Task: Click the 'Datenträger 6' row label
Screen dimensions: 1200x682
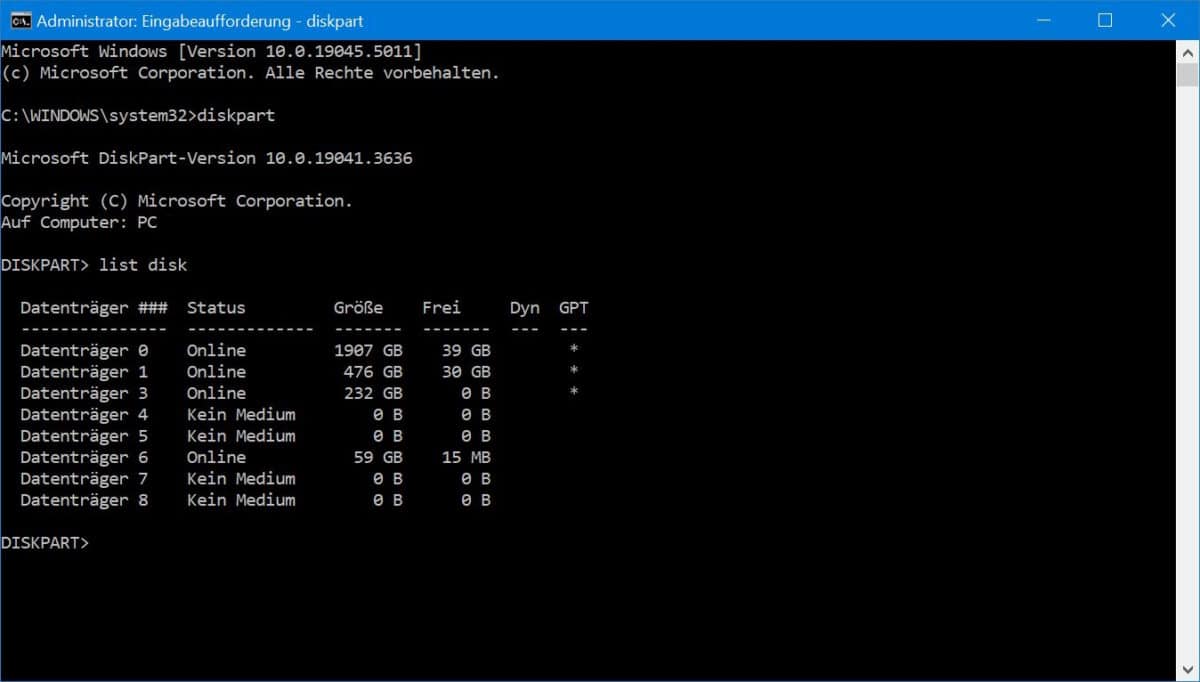Action: (x=84, y=457)
